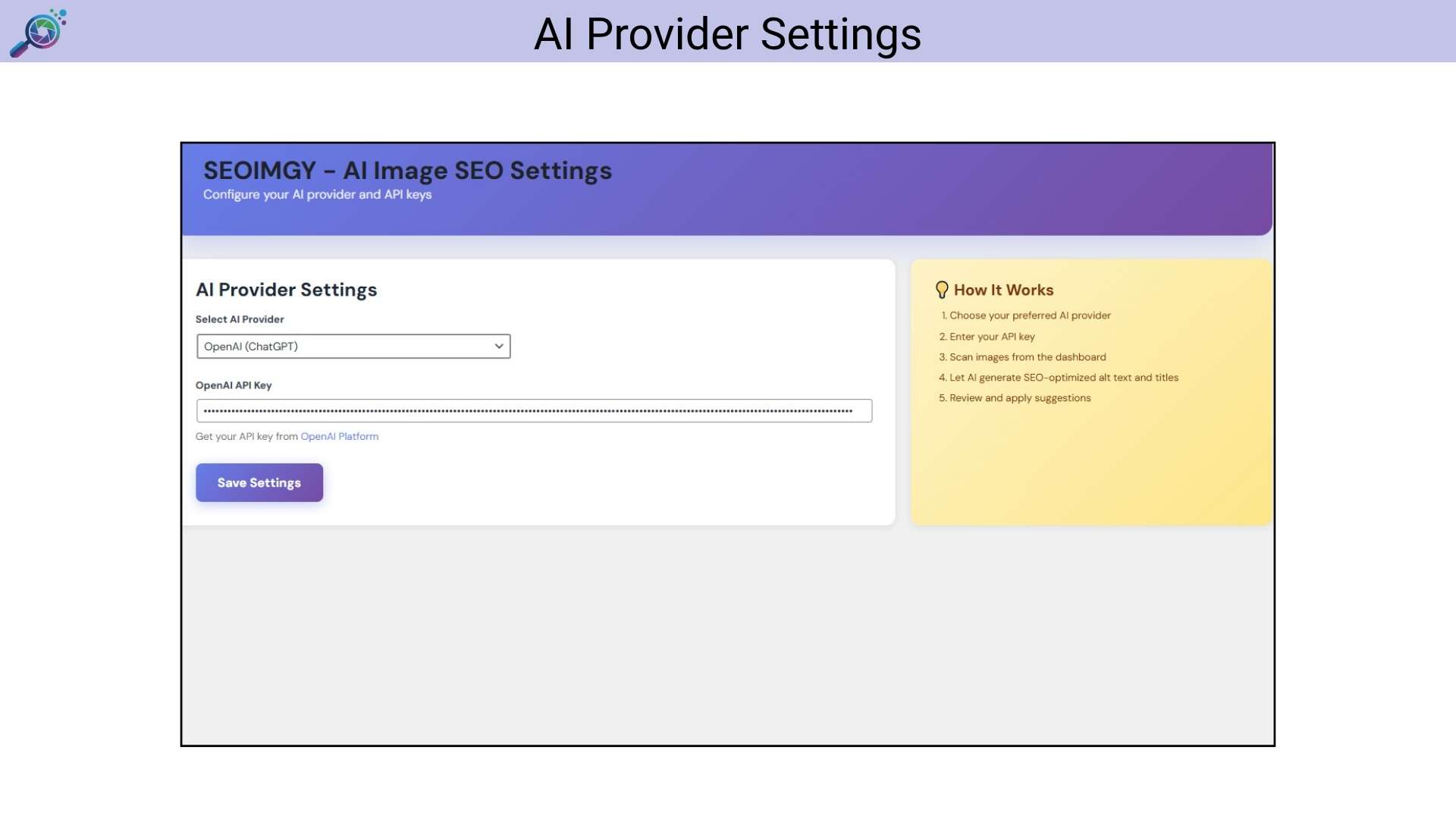This screenshot has height=819, width=1456.
Task: Click step 'Enter your API key'
Action: [992, 337]
